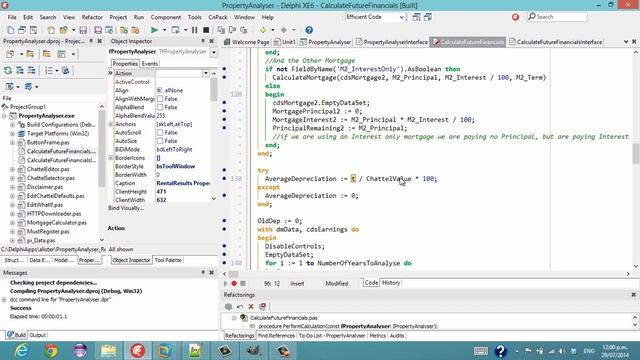Click the Project Manager refresh sync icon
Screen dimensions: 640x360
(x=8, y=70)
